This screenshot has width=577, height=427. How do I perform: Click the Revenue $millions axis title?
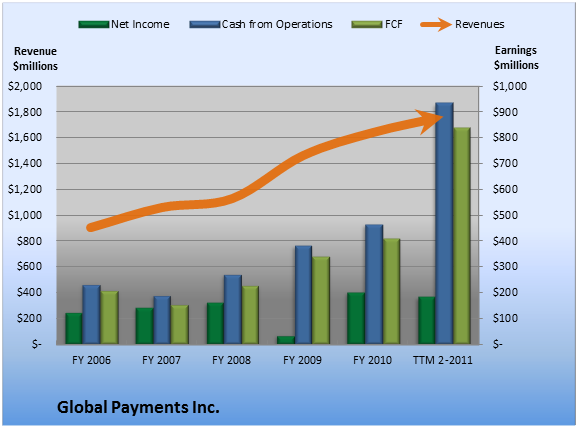click(x=35, y=59)
